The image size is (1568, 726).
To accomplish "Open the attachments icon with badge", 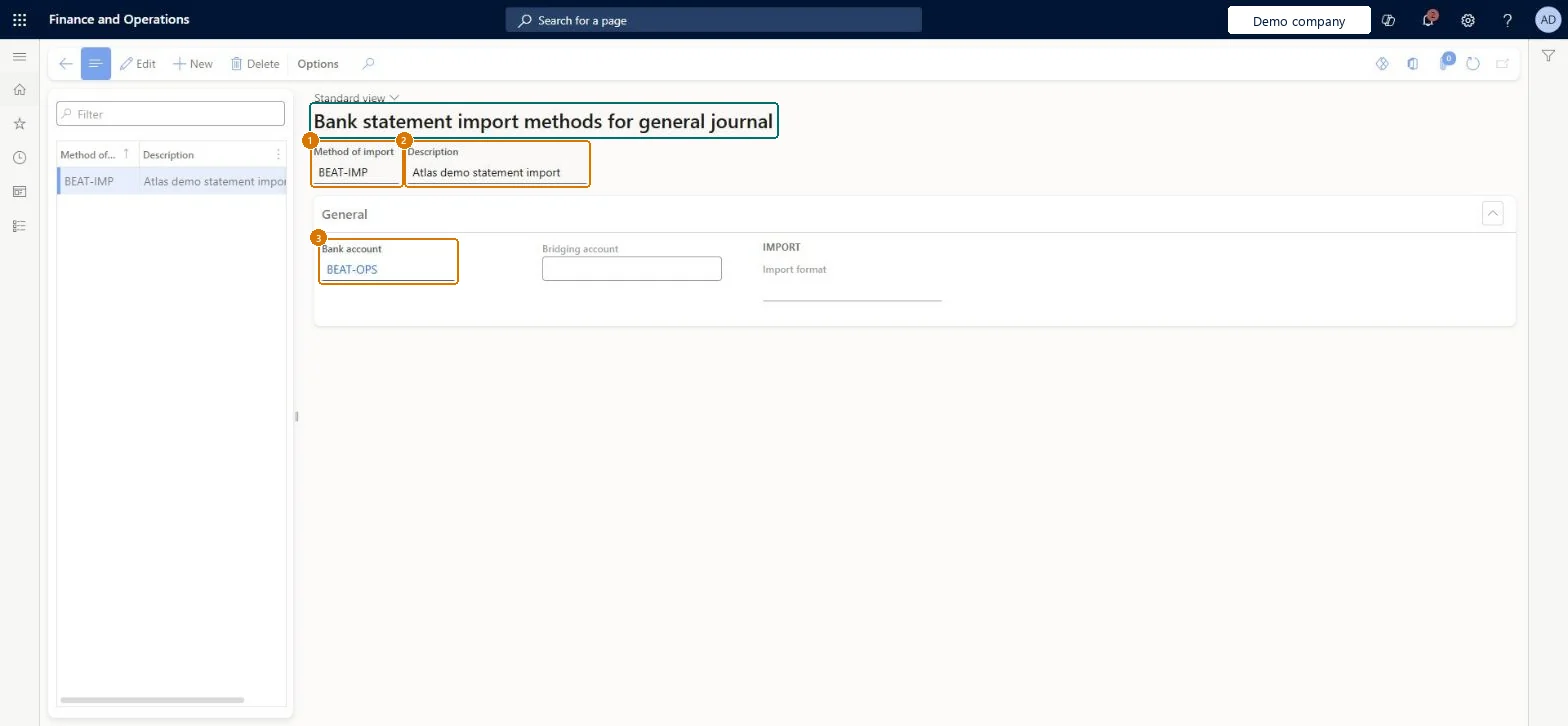I will (1445, 63).
